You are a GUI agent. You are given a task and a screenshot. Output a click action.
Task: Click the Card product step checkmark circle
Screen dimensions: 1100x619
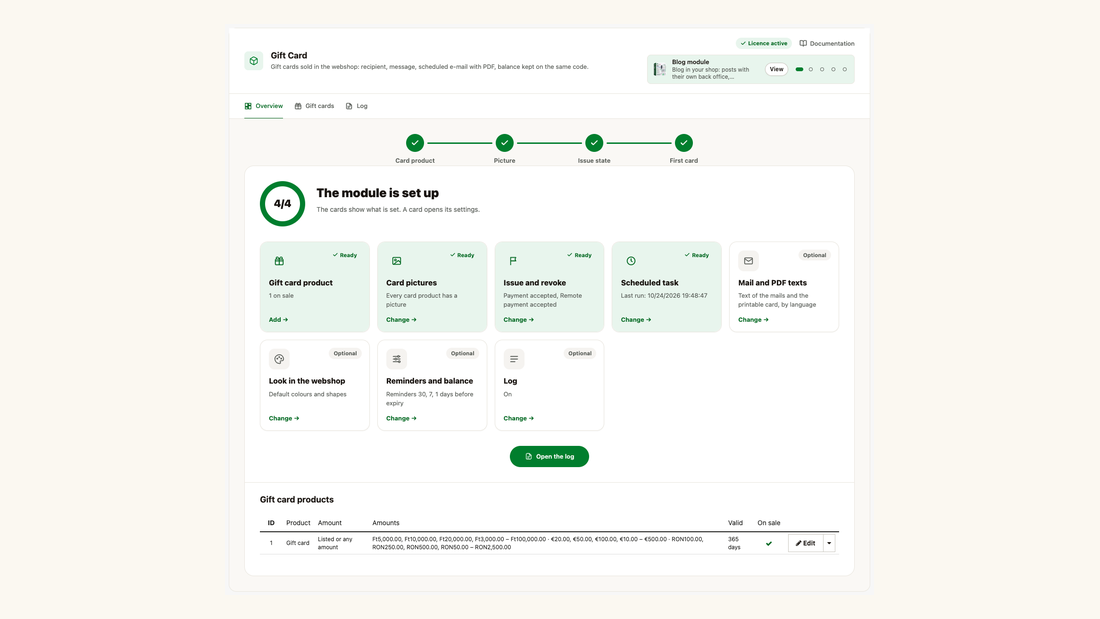point(415,143)
